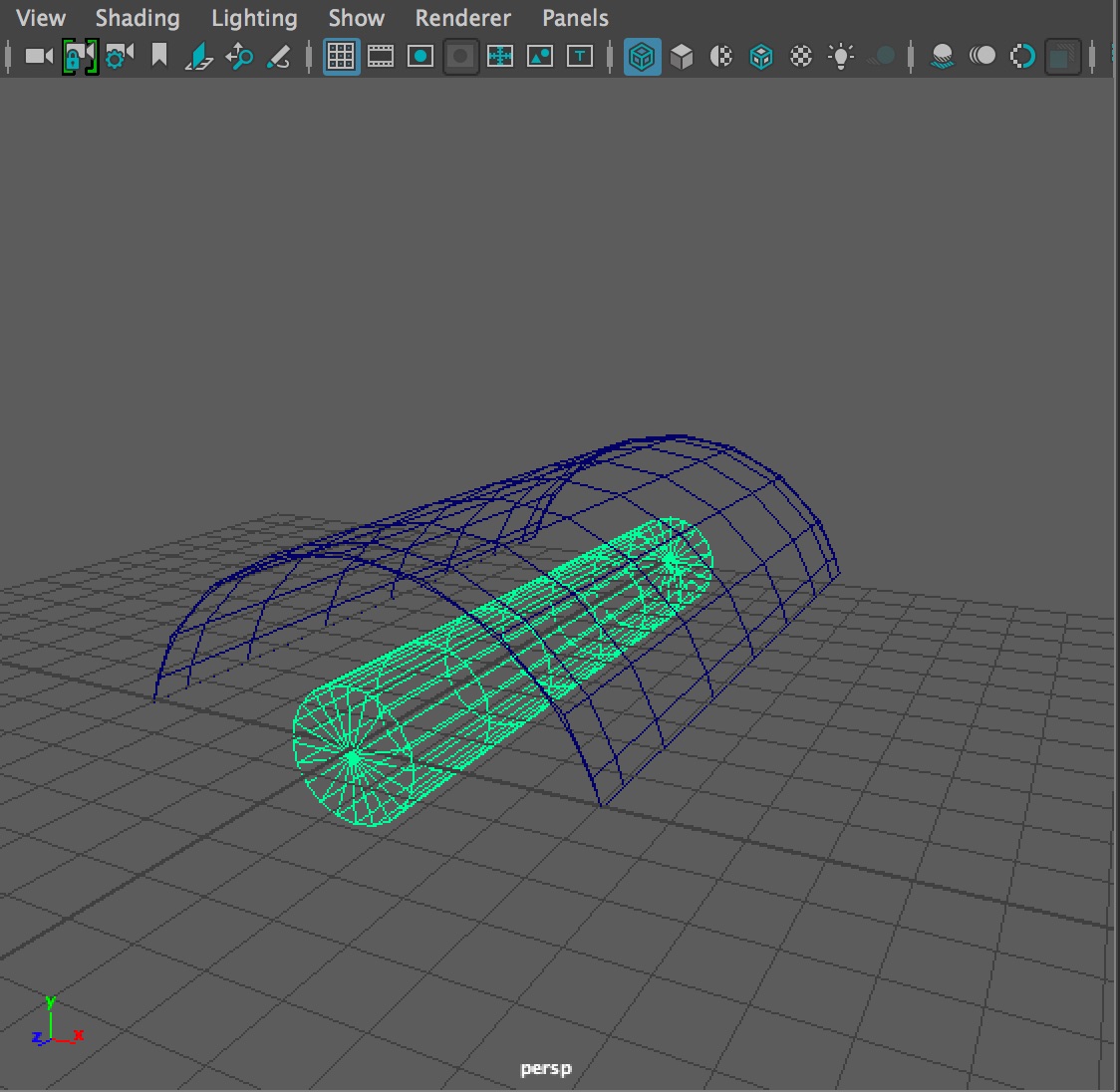Enable Smooth Shade All mode
The width and height of the screenshot is (1120, 1092).
click(683, 57)
